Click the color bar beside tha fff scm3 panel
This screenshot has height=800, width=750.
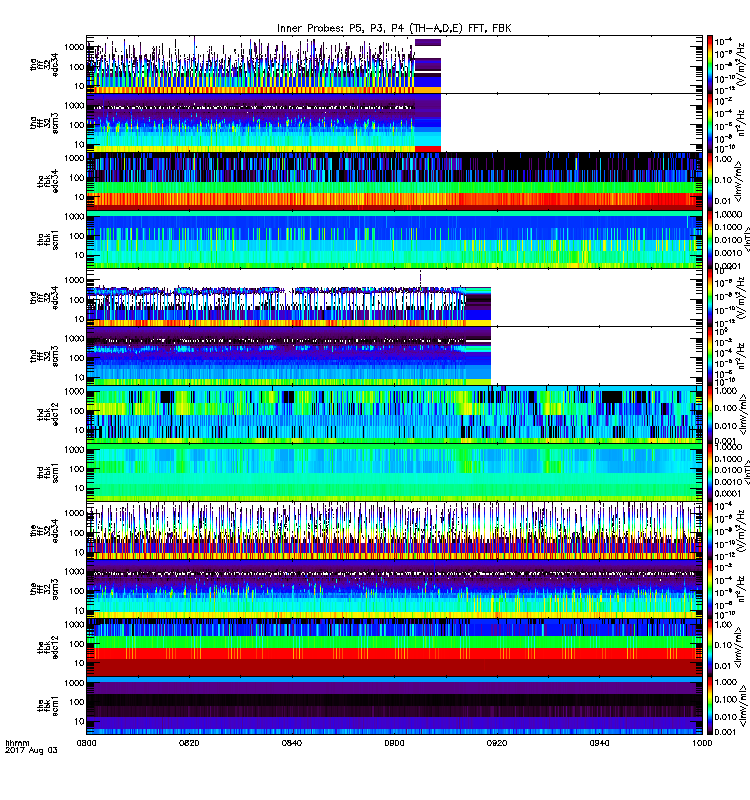pos(710,123)
